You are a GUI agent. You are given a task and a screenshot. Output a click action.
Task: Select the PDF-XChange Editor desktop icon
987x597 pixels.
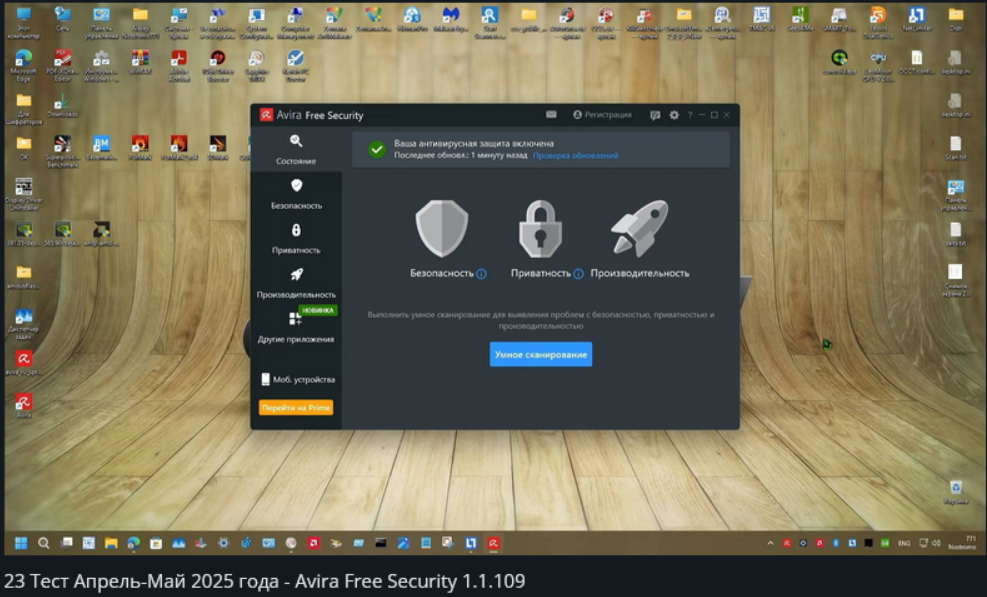(62, 66)
